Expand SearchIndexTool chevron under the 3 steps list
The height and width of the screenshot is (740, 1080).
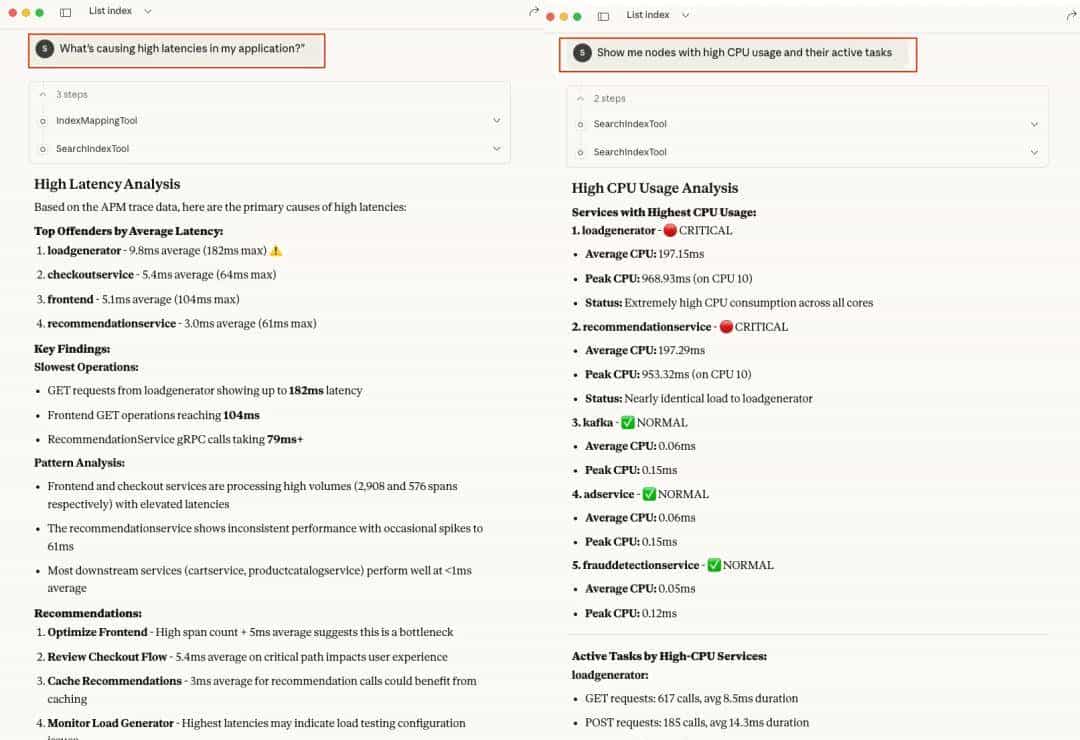point(496,148)
